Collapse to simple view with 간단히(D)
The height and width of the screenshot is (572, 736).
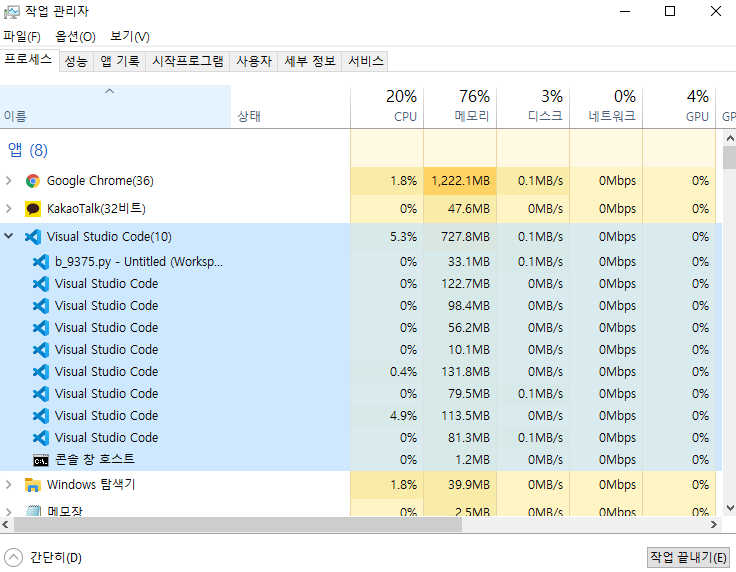click(43, 557)
